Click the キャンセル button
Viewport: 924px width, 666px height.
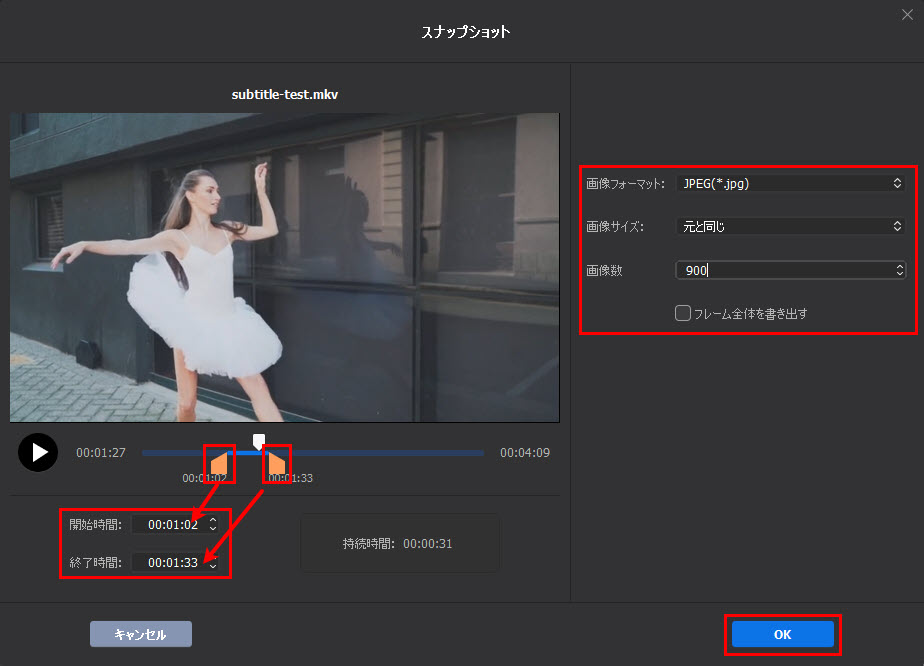click(x=141, y=634)
